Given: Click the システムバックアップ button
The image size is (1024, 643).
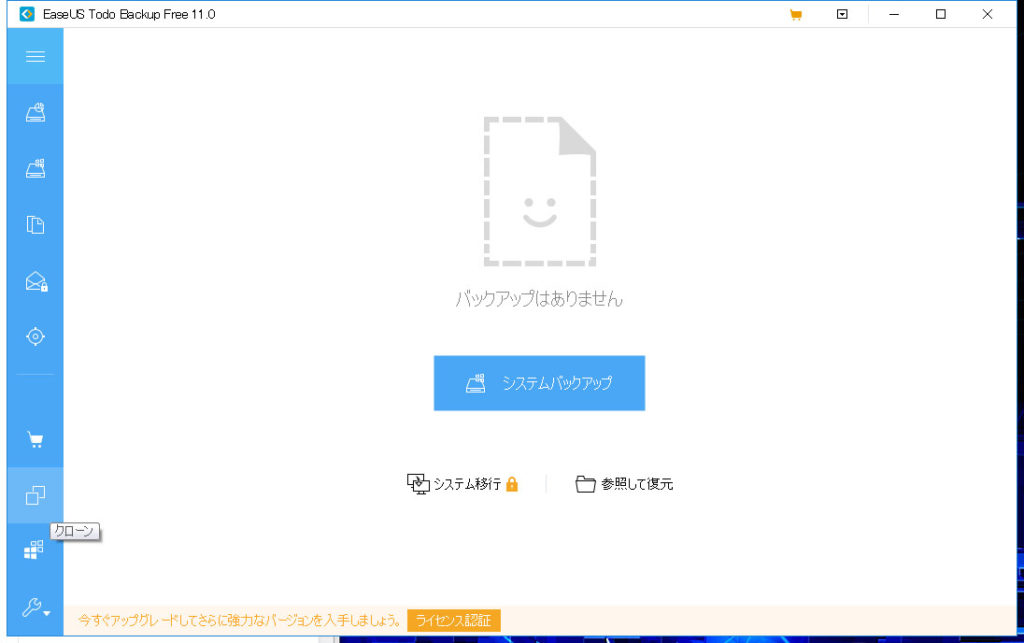Looking at the screenshot, I should [x=539, y=383].
